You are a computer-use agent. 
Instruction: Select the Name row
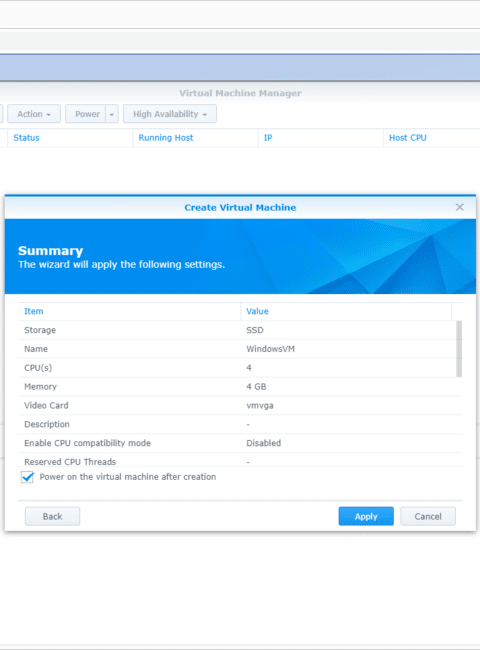click(237, 349)
